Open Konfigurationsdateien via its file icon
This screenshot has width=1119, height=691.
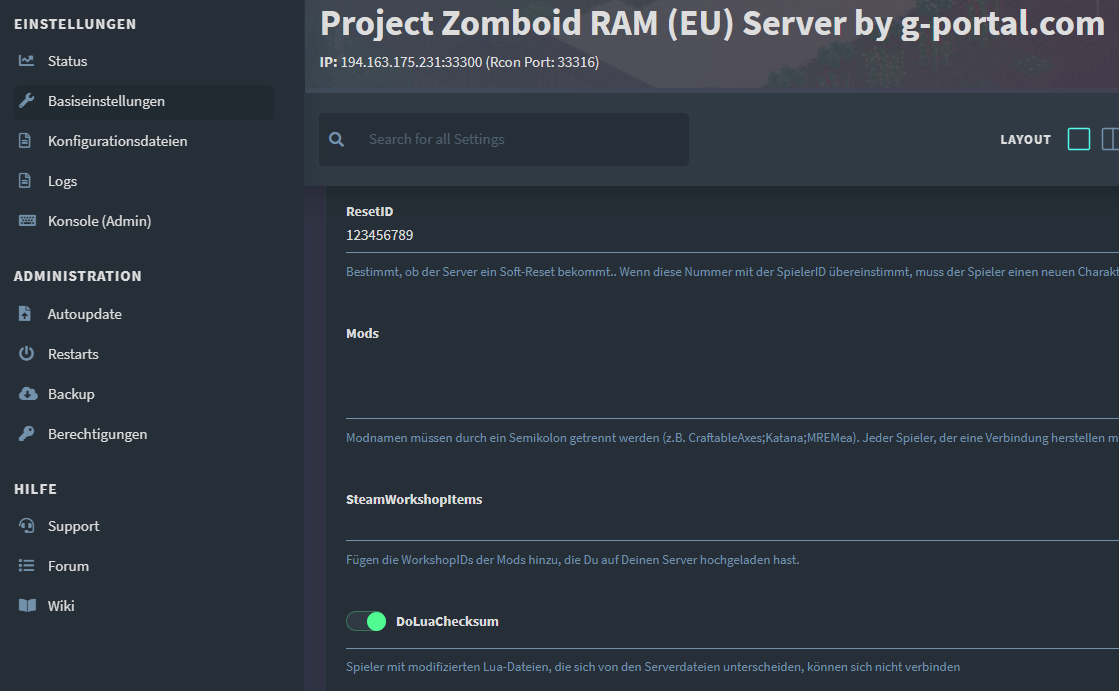point(24,140)
